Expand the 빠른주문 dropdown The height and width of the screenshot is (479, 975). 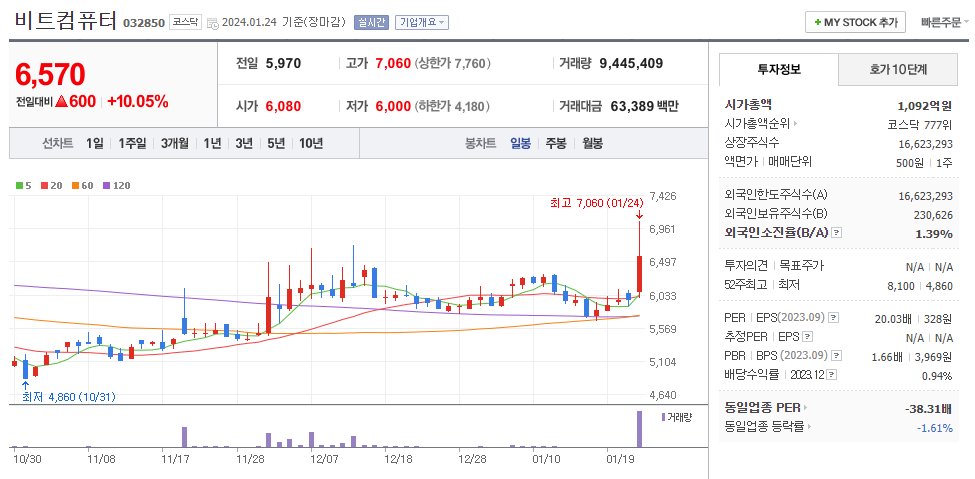[x=945, y=23]
